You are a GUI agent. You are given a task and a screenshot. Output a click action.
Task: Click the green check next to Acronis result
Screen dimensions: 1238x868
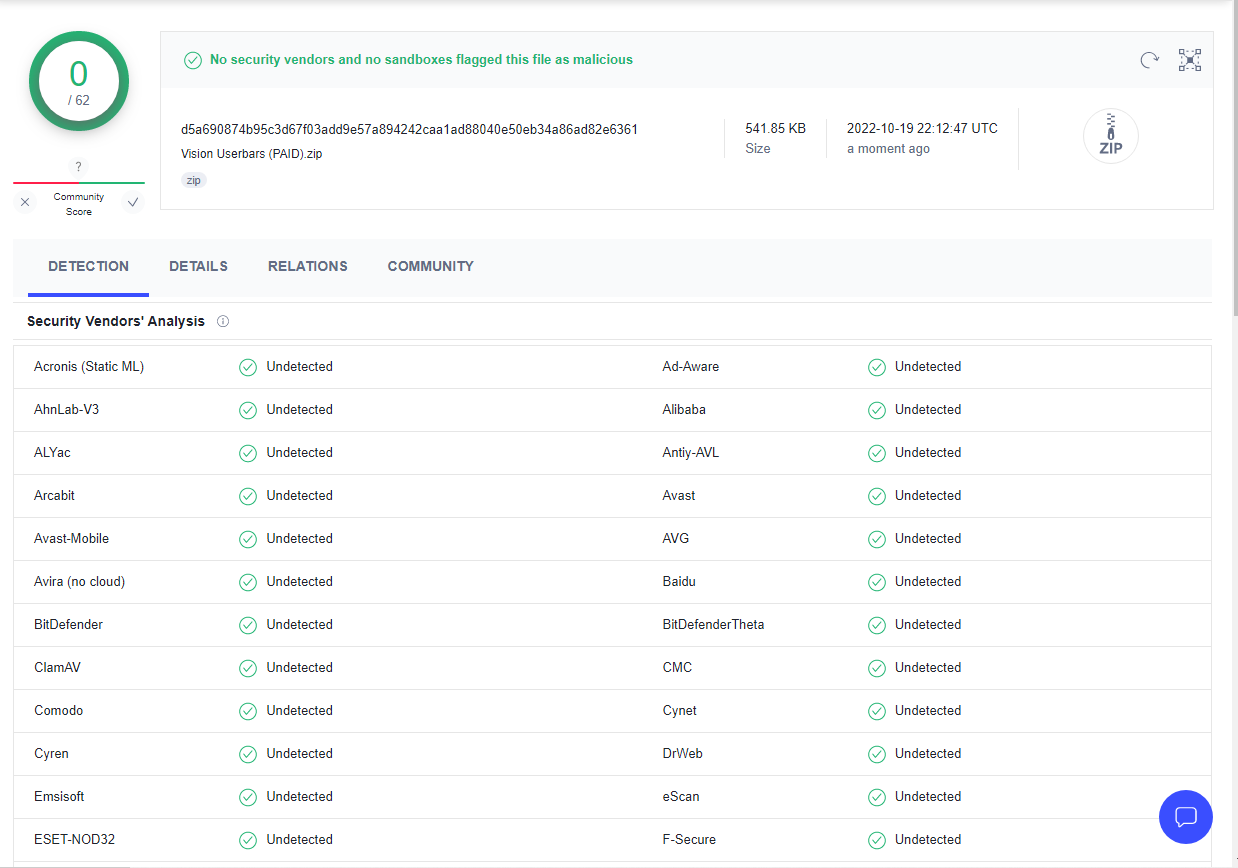click(248, 367)
